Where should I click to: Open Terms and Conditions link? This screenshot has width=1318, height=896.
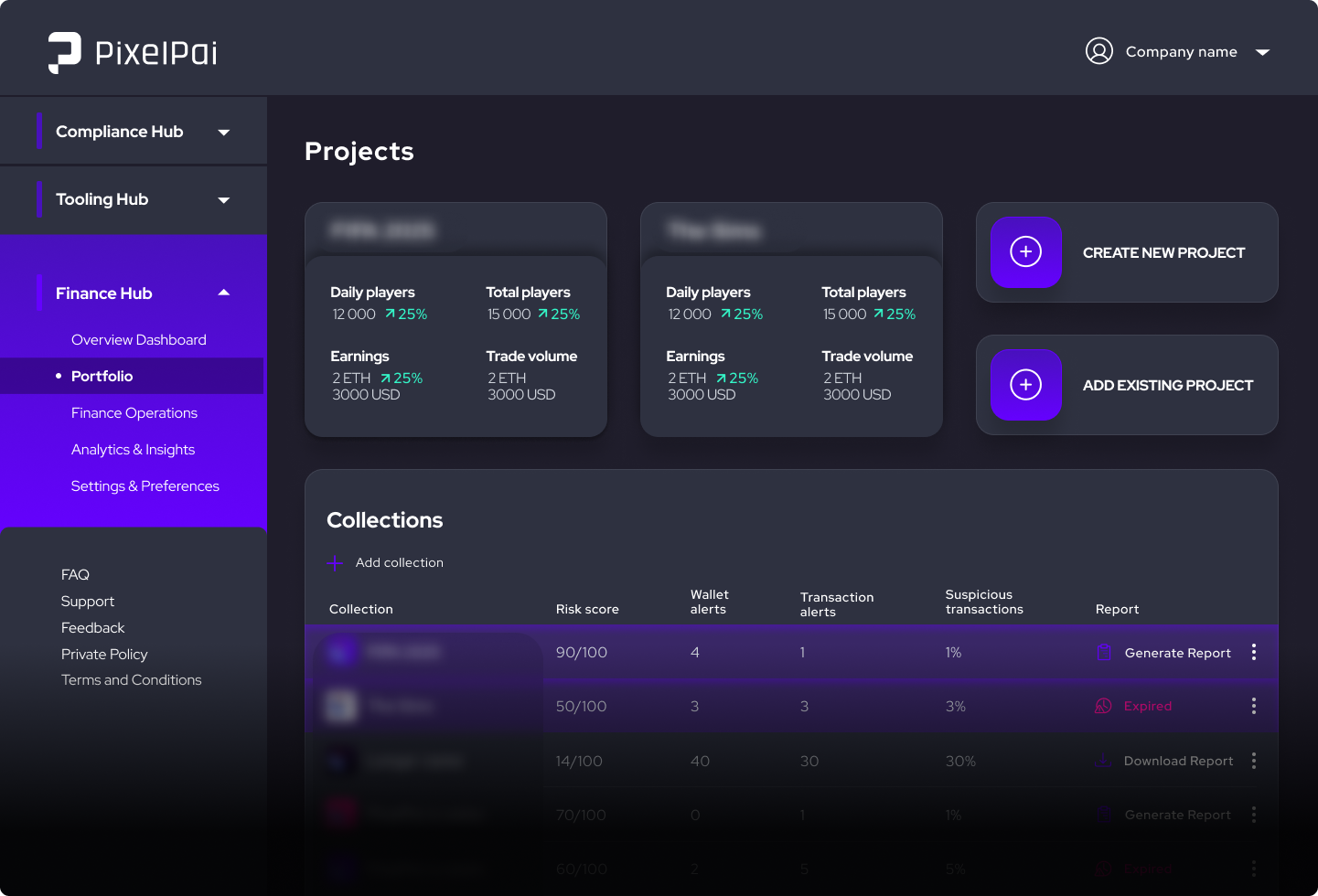pos(132,679)
